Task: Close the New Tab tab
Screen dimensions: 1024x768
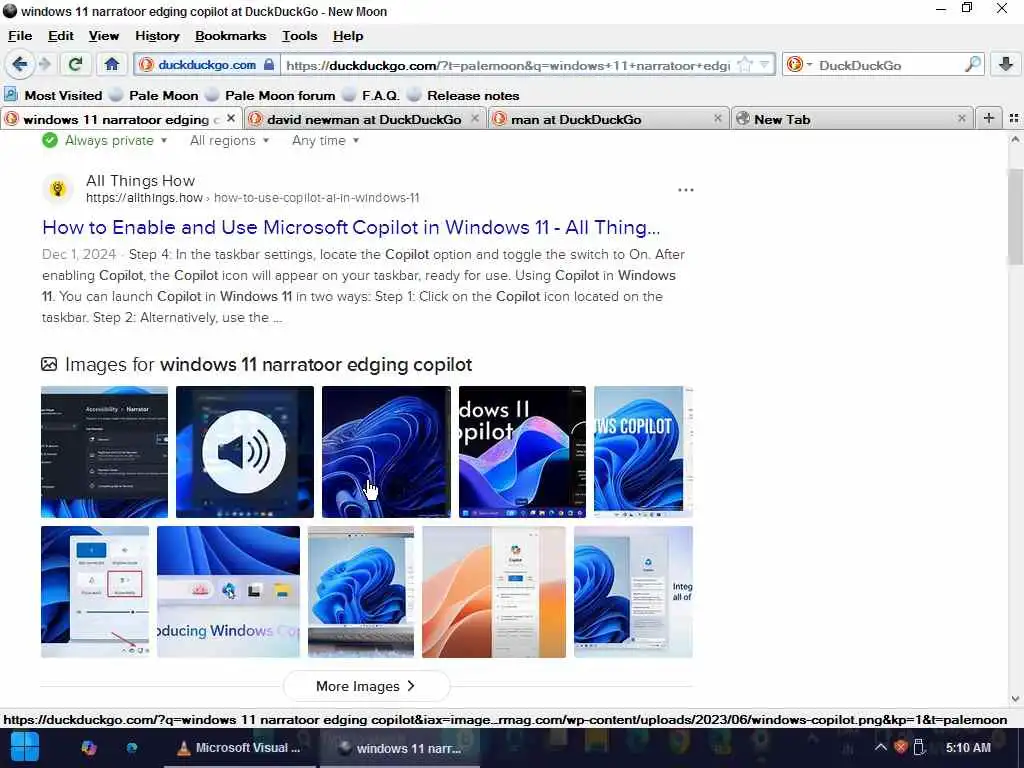Action: (x=961, y=118)
